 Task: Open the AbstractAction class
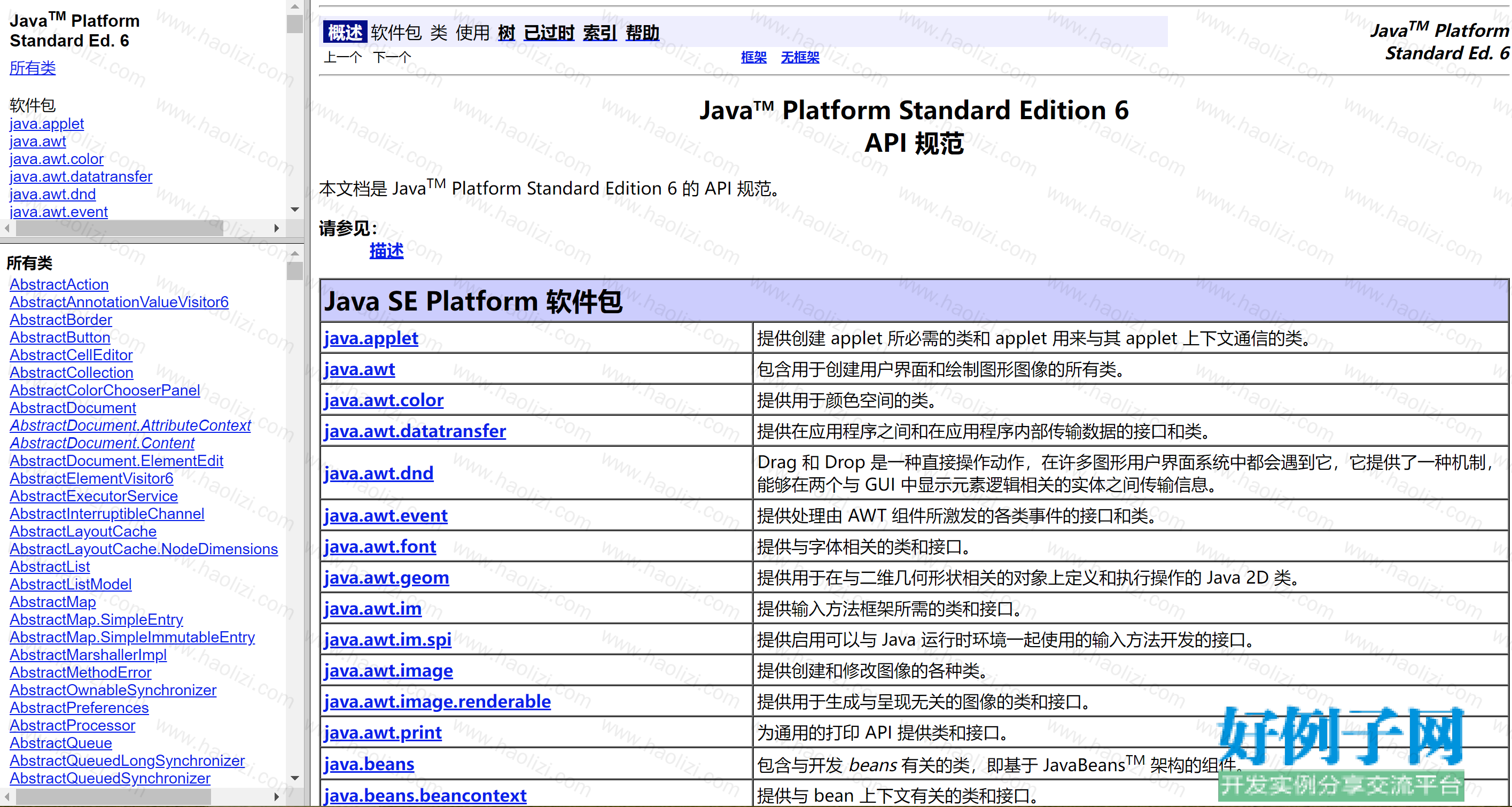tap(59, 284)
